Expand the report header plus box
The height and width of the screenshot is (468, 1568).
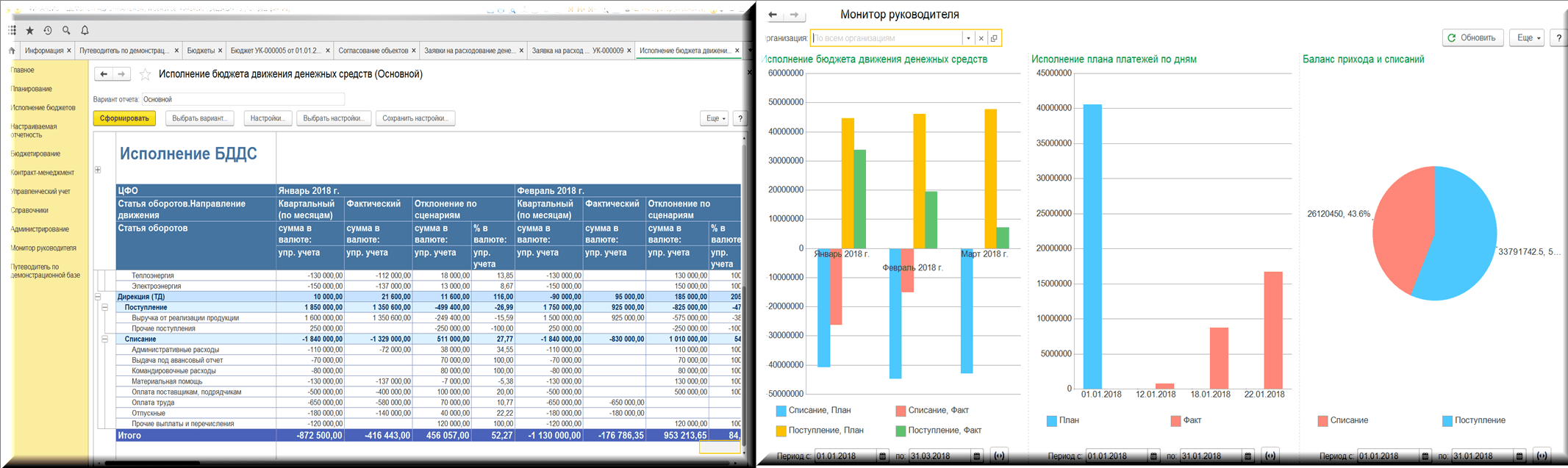(98, 170)
